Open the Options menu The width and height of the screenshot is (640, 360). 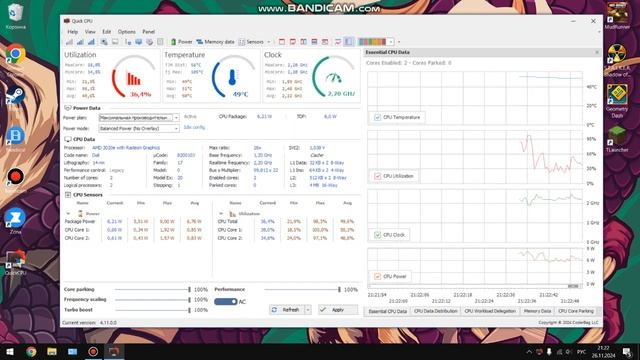[127, 31]
